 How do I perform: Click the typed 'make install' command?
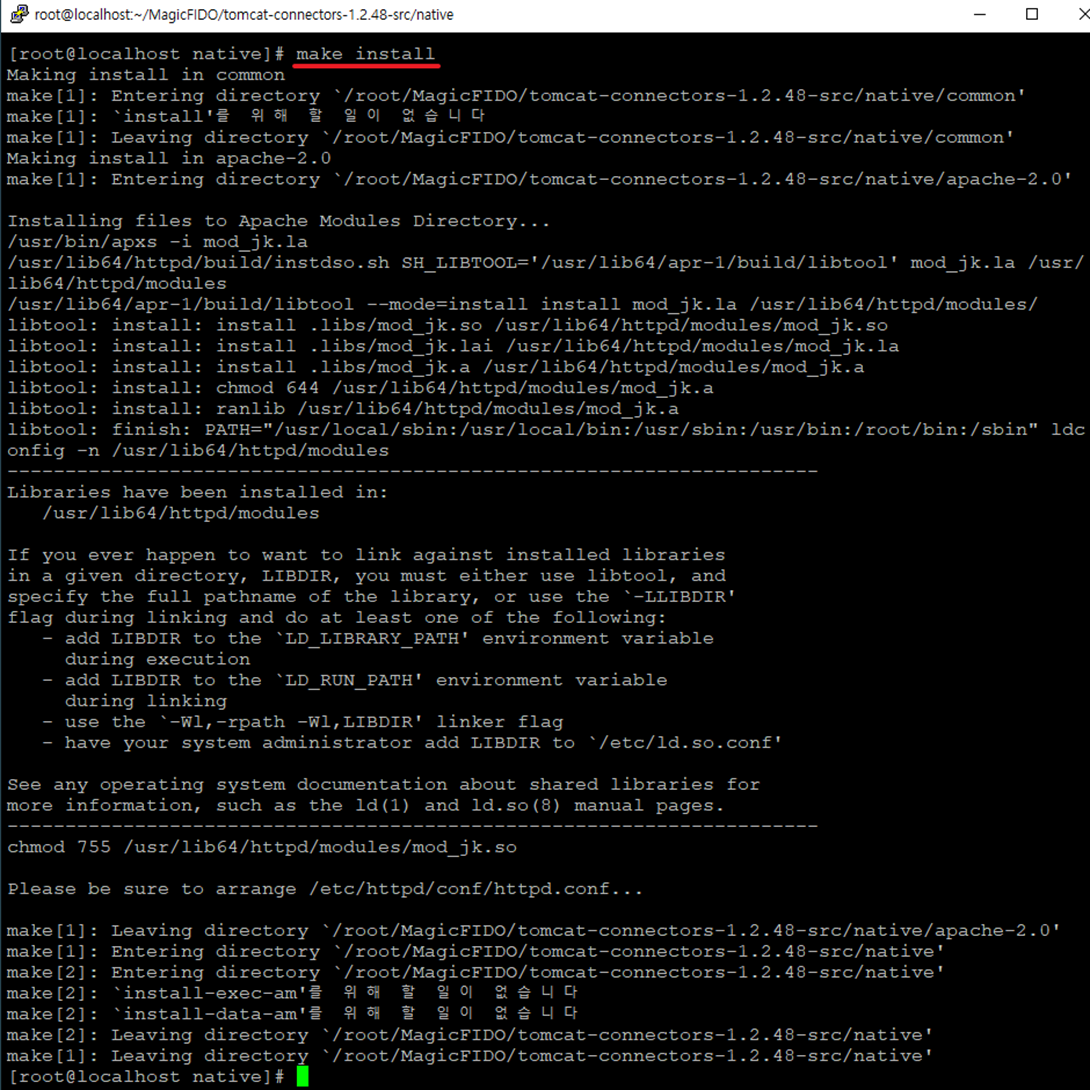[366, 54]
